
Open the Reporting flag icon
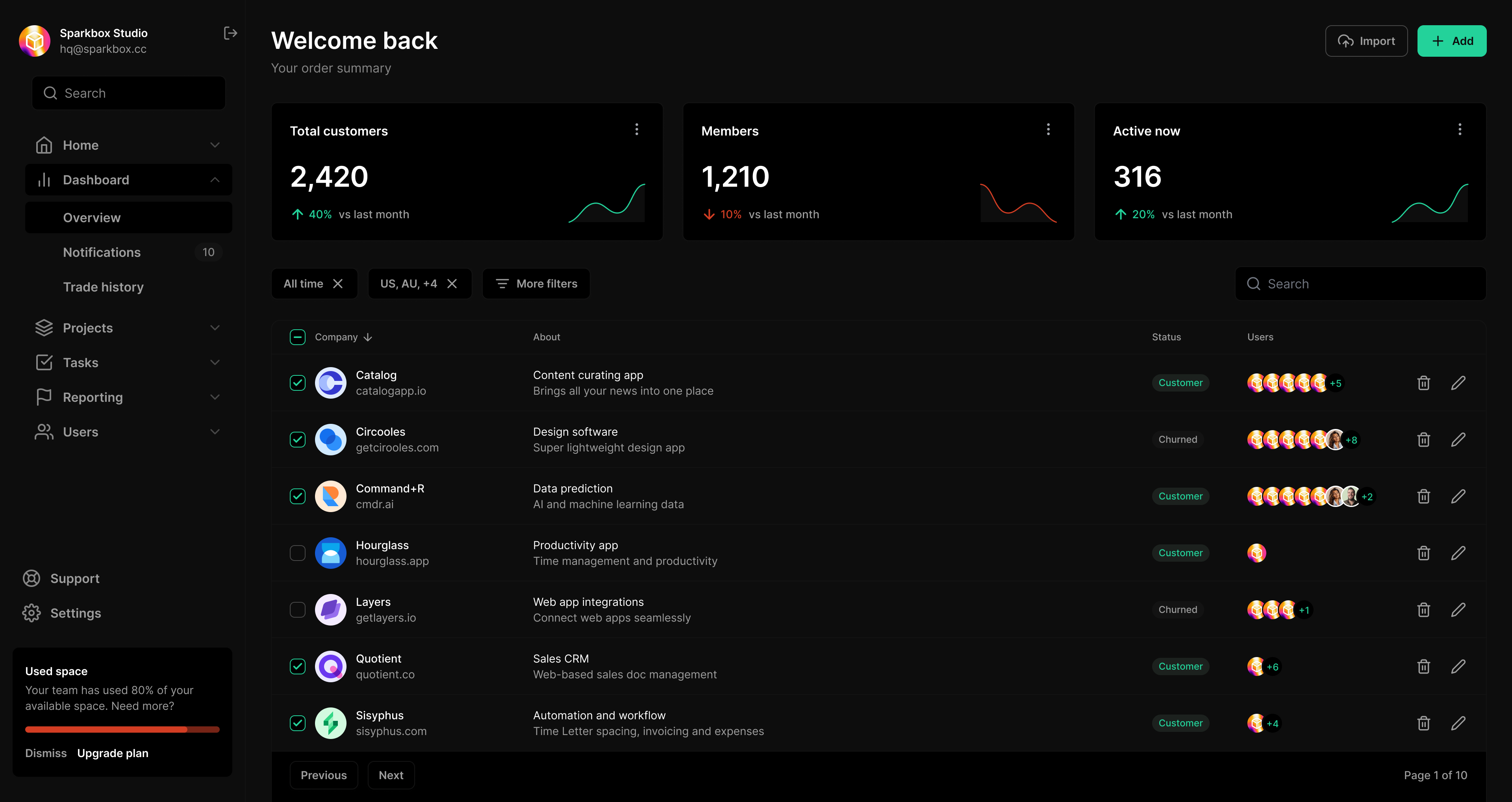pos(44,397)
